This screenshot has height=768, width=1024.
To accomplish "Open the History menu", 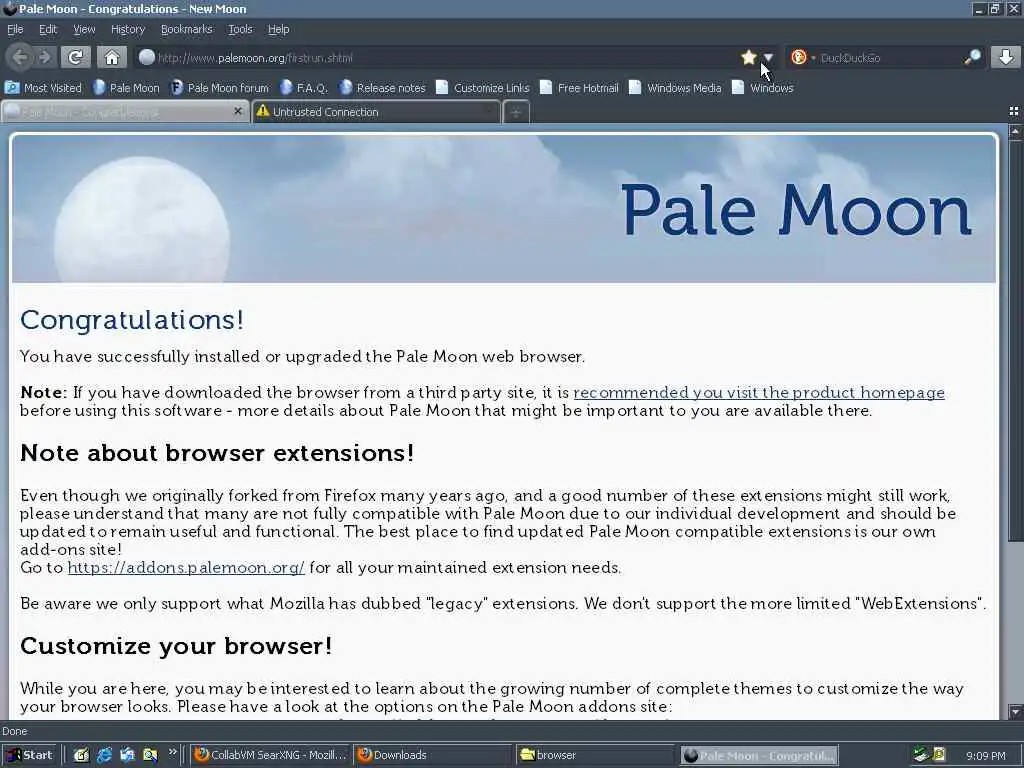I will (x=128, y=29).
